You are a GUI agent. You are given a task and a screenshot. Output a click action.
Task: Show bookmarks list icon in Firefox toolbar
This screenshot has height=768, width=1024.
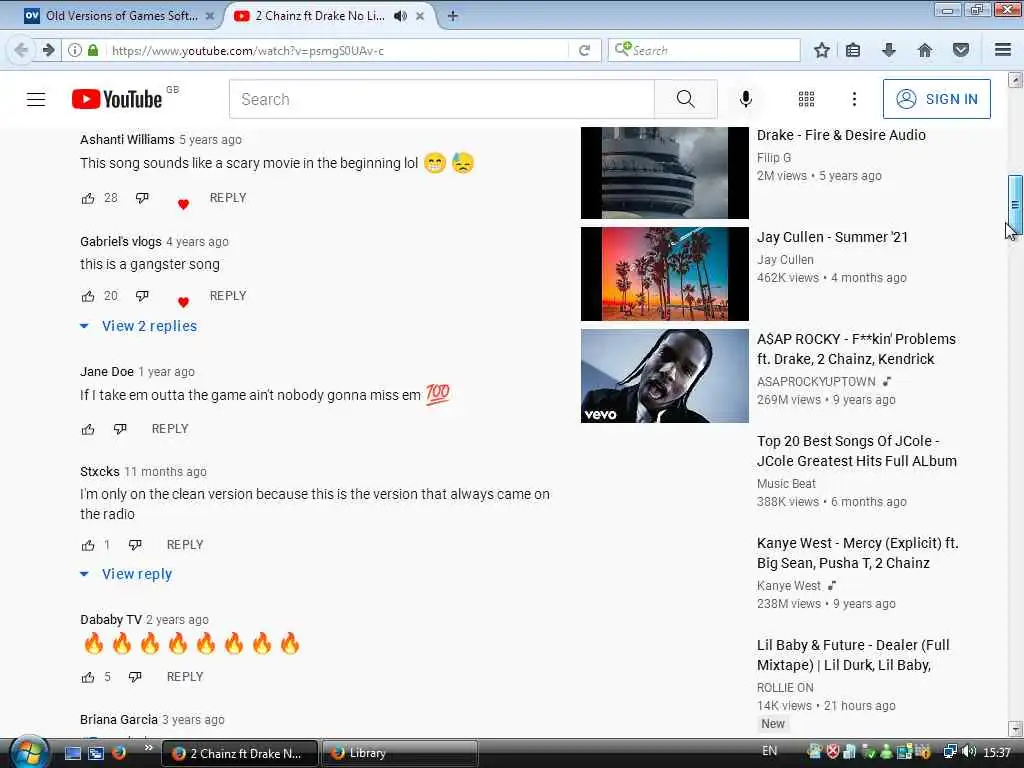click(853, 50)
